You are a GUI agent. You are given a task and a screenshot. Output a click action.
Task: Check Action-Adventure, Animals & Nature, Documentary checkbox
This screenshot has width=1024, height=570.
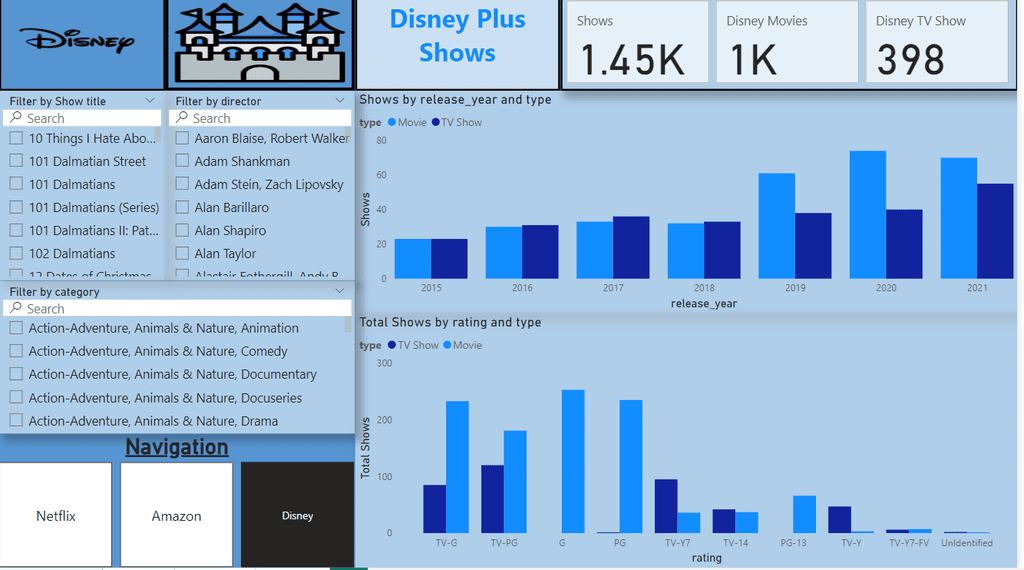pyautogui.click(x=16, y=373)
